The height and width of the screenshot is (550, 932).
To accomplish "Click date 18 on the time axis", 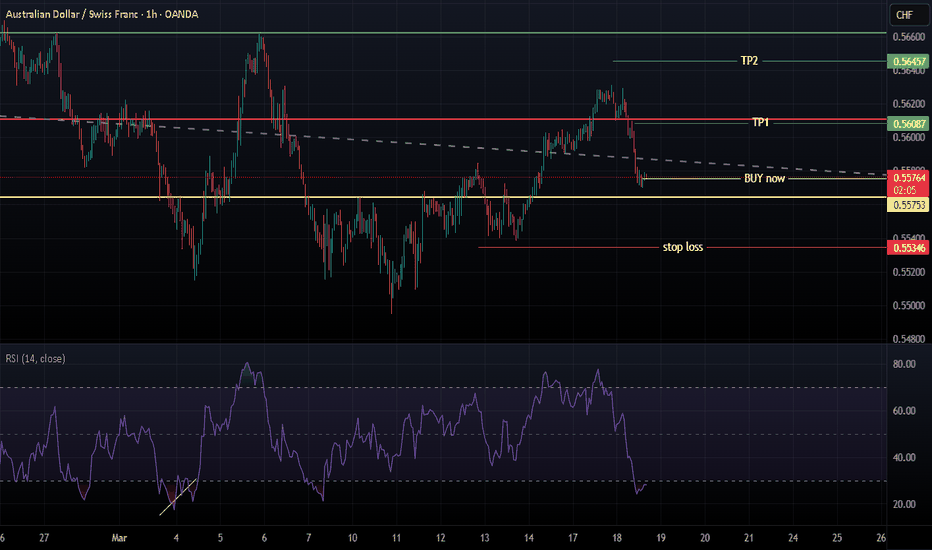I will tap(616, 538).
